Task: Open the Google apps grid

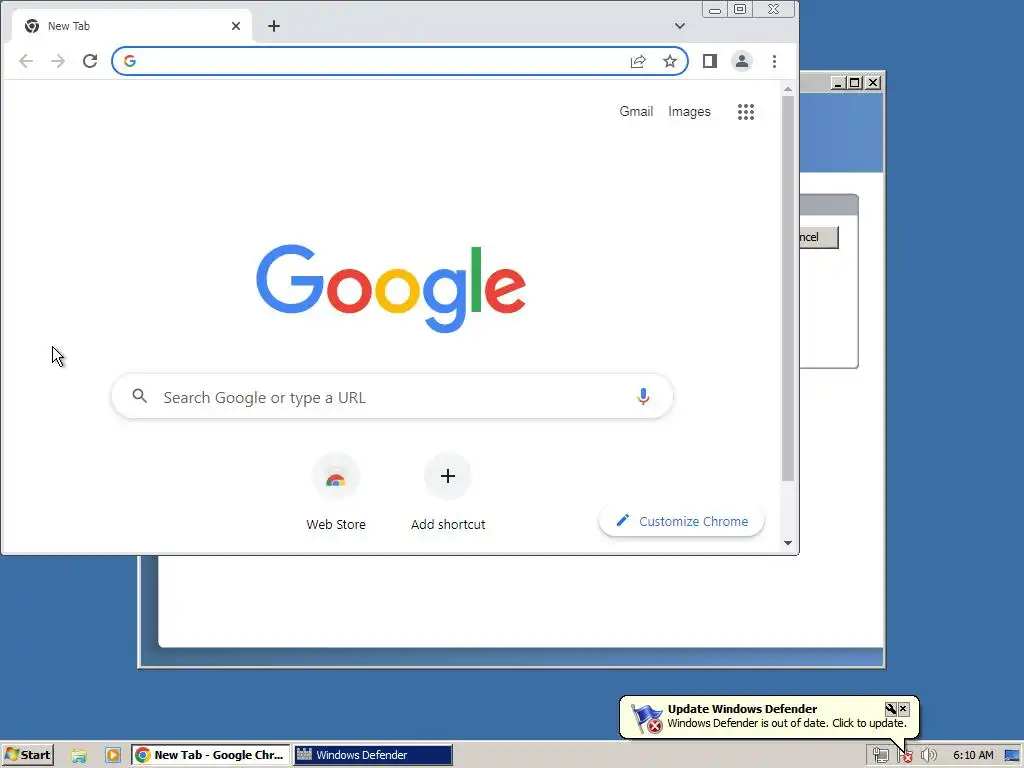Action: point(746,112)
